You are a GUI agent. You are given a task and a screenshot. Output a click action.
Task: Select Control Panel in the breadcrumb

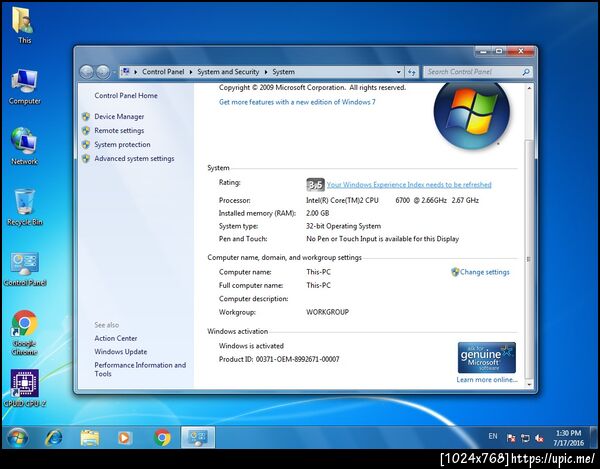[x=163, y=72]
